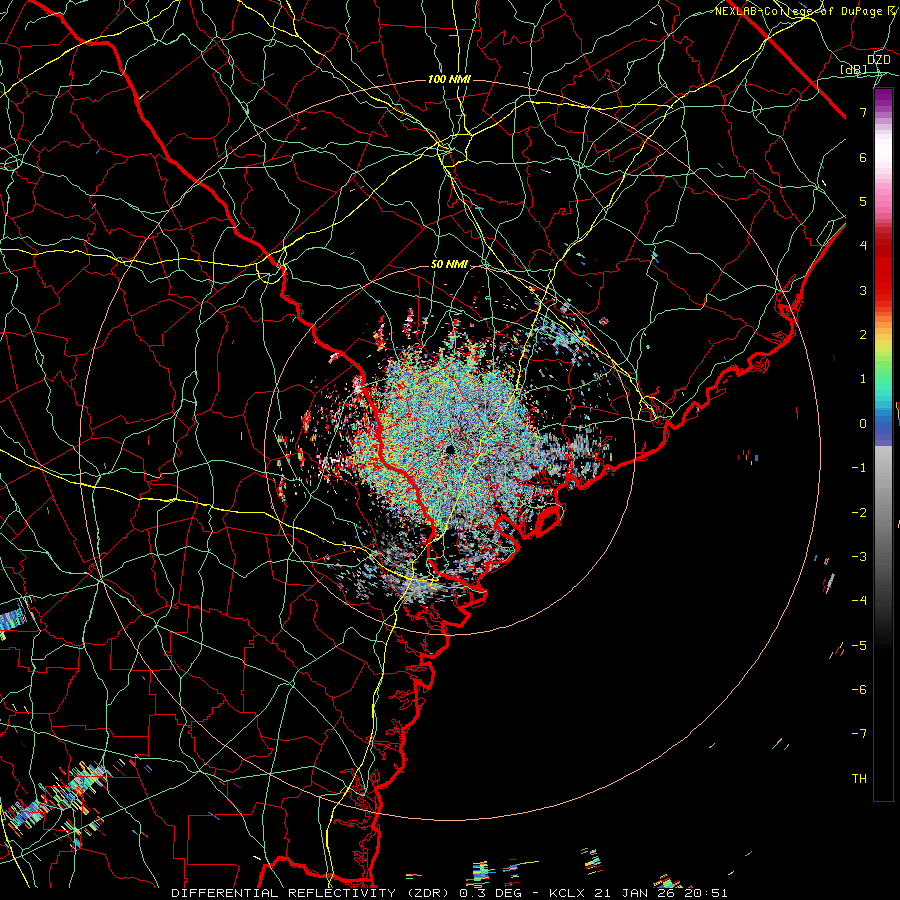The width and height of the screenshot is (900, 900).
Task: Click the "0" value on the color scale
Action: pos(863,424)
